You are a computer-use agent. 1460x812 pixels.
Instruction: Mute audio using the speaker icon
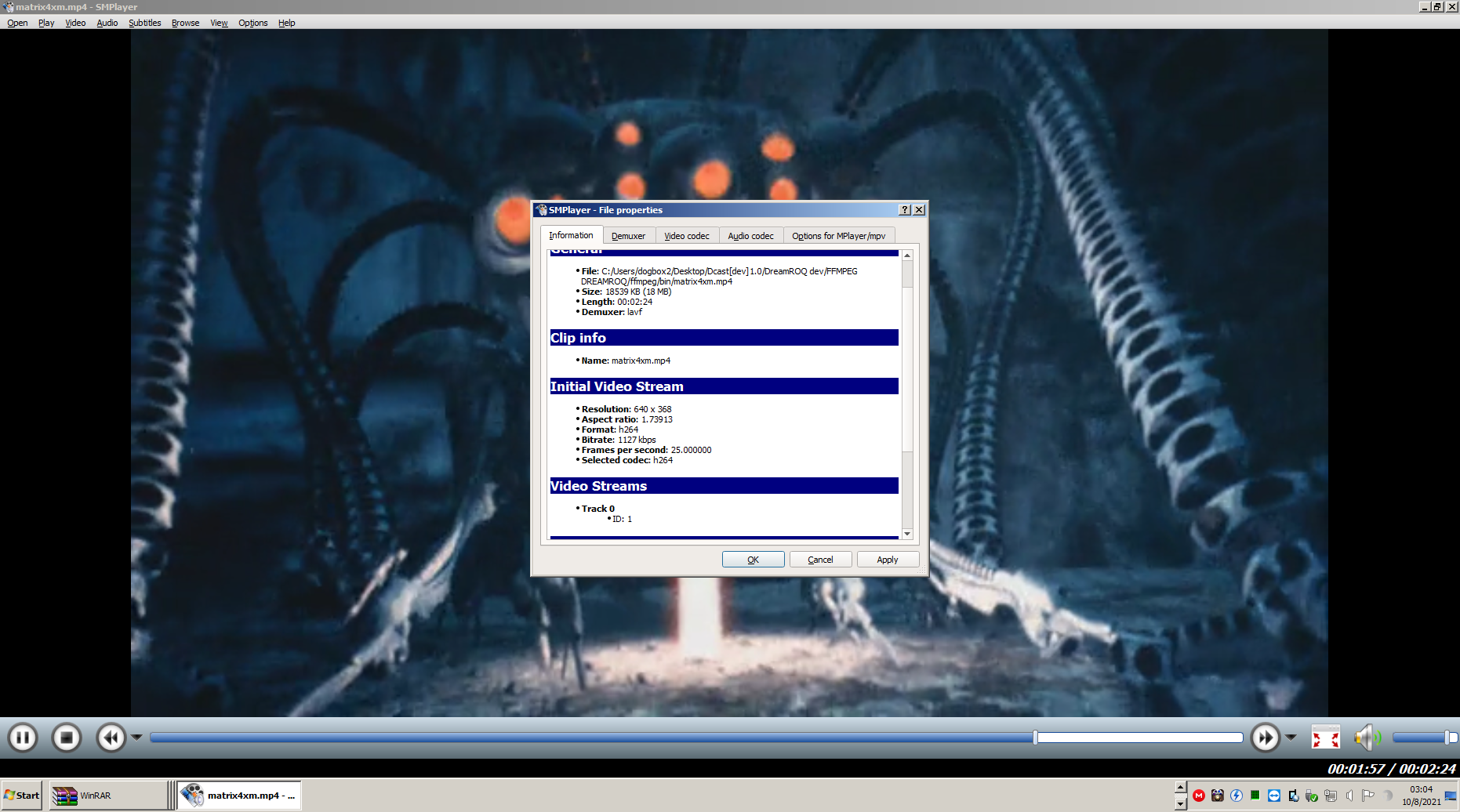coord(1367,738)
